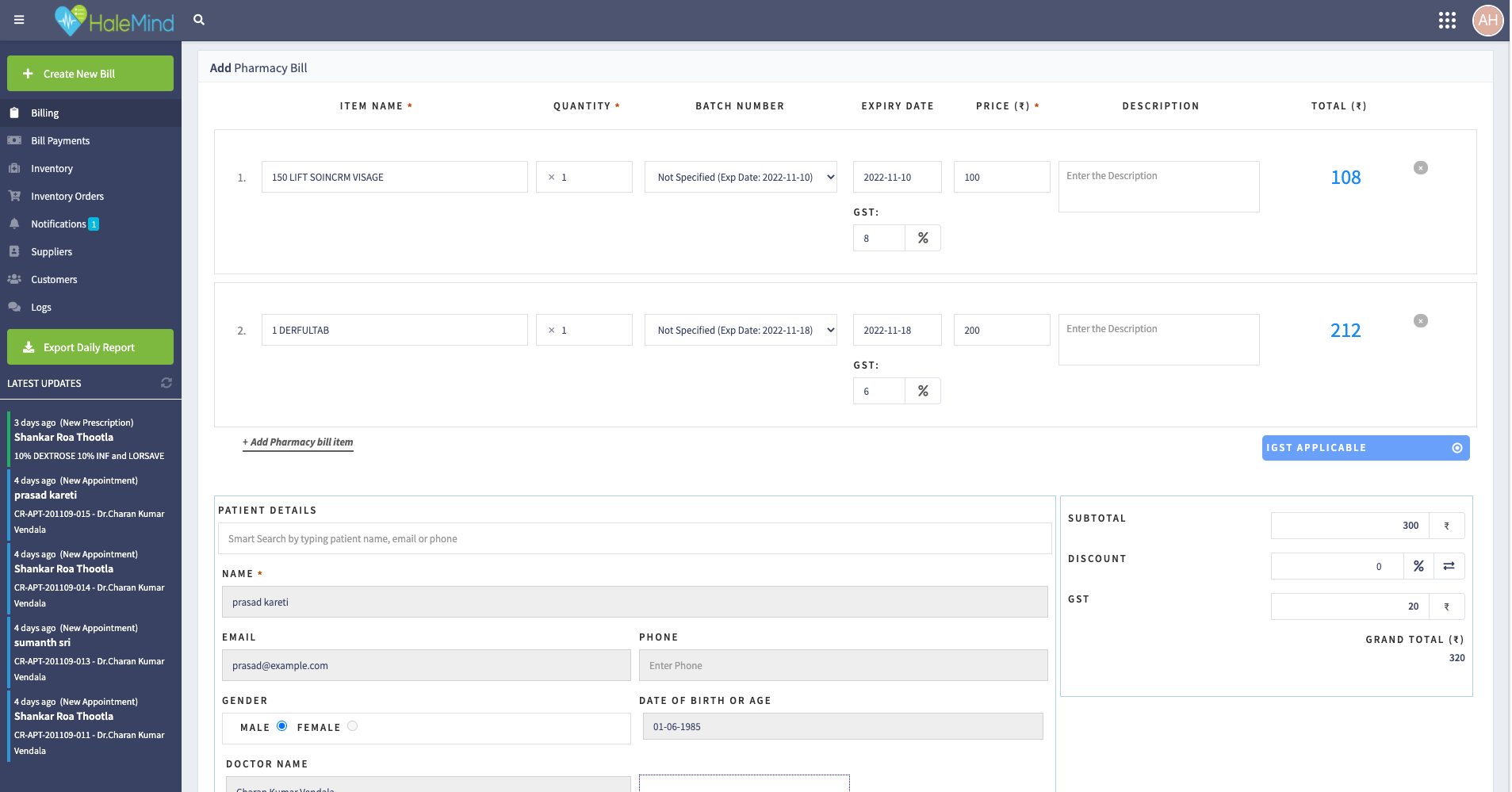Select the Male gender radio button
The height and width of the screenshot is (792, 1512).
[x=281, y=726]
